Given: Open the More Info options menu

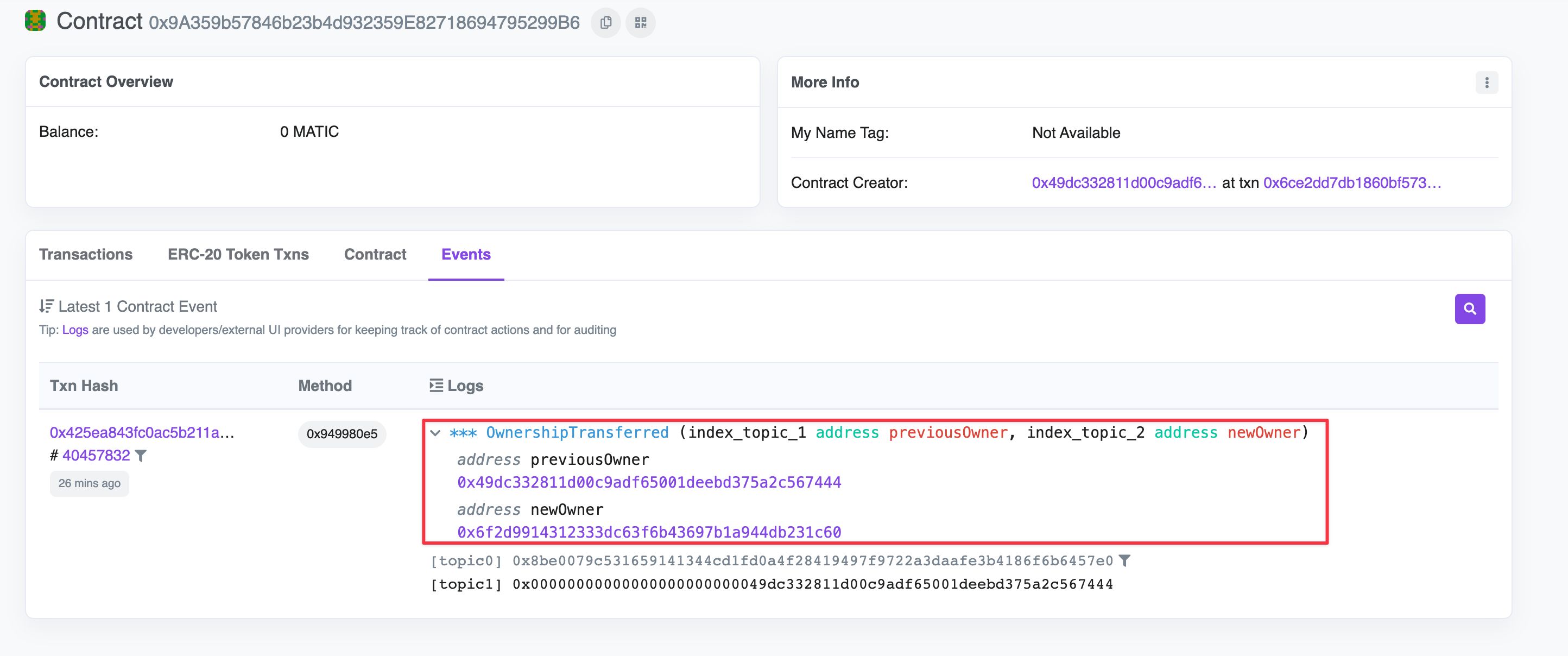Looking at the screenshot, I should pos(1487,82).
